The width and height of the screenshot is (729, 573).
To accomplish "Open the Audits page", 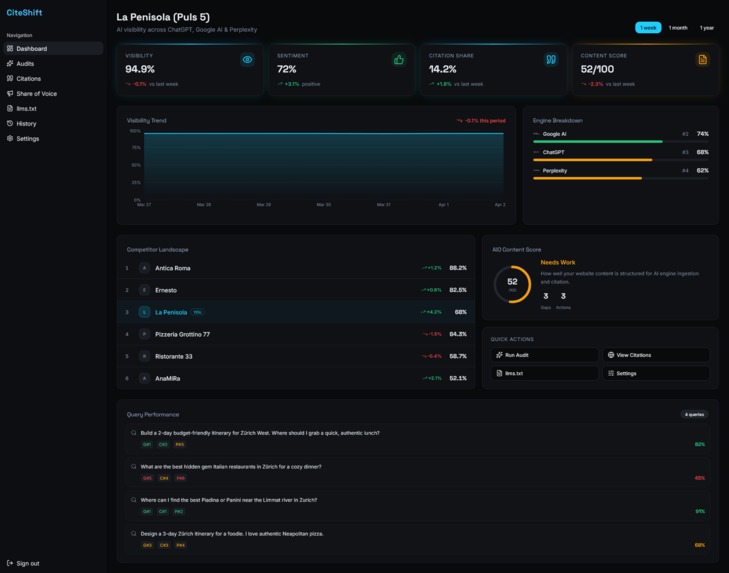I will [53, 63].
